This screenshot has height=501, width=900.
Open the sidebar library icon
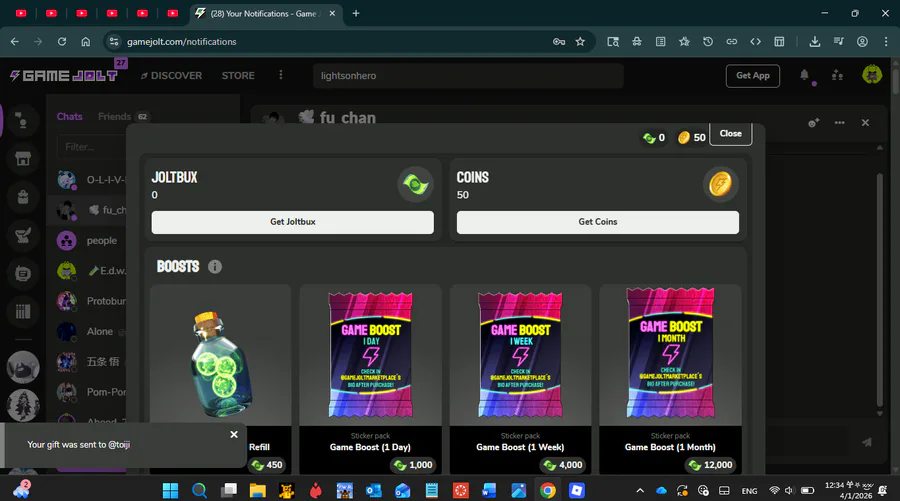click(x=23, y=312)
